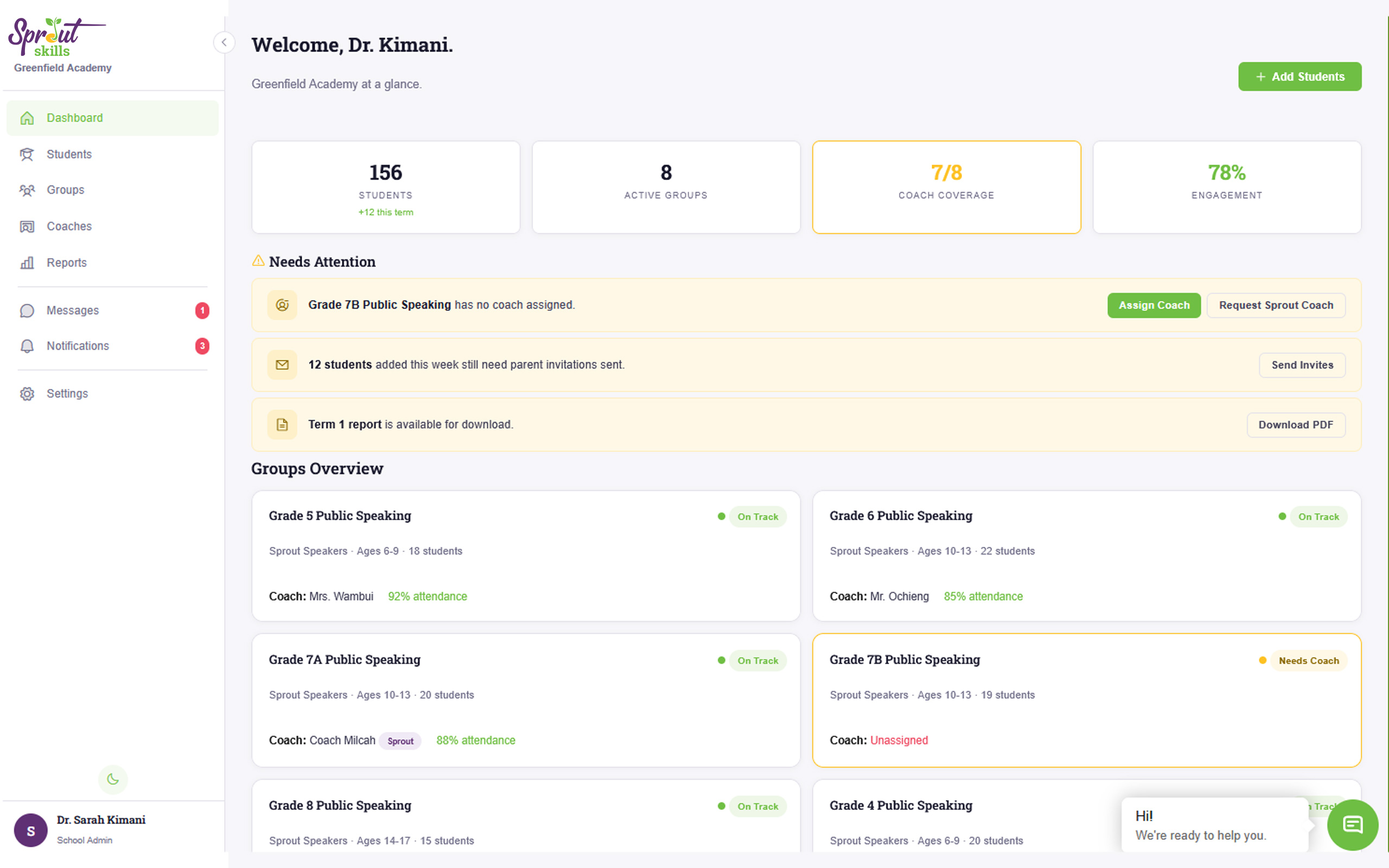Screen dimensions: 1389x868
Task: Open the Grade 5 Public Speaking group
Action: point(526,555)
